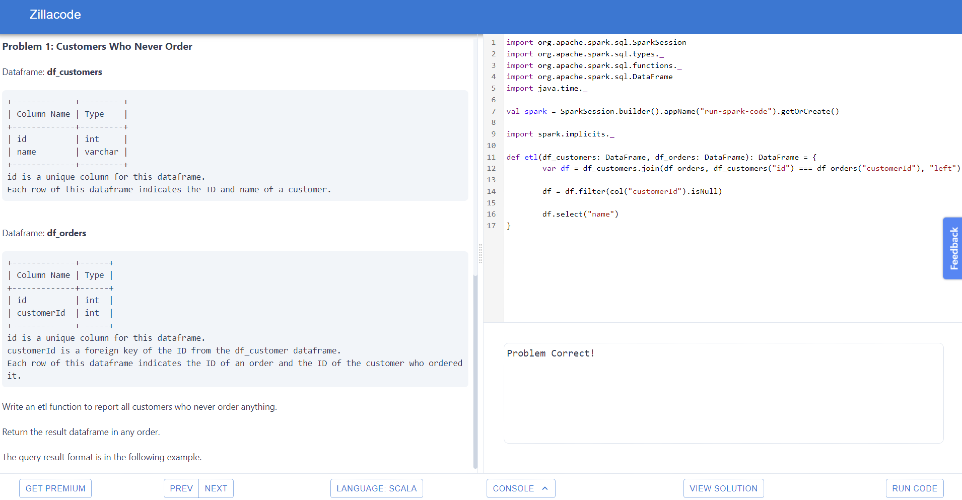Click 'id is a unique column' under customers
This screenshot has width=962, height=500.
[106, 177]
